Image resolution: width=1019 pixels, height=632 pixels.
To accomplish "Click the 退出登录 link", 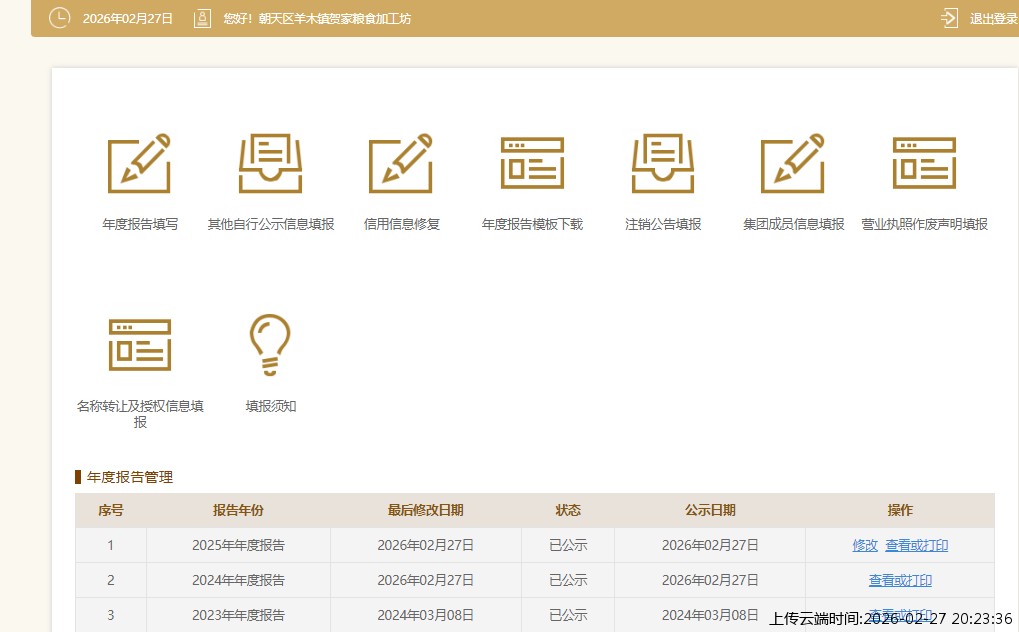I will tap(993, 19).
